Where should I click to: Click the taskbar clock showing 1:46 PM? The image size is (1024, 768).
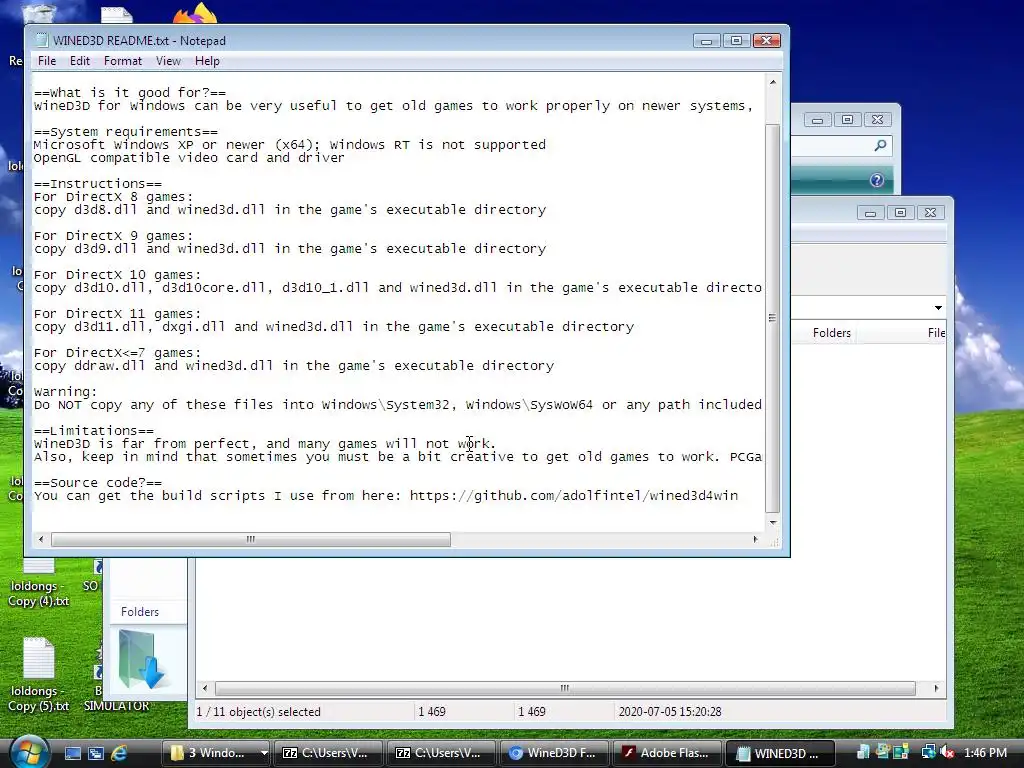(985, 753)
